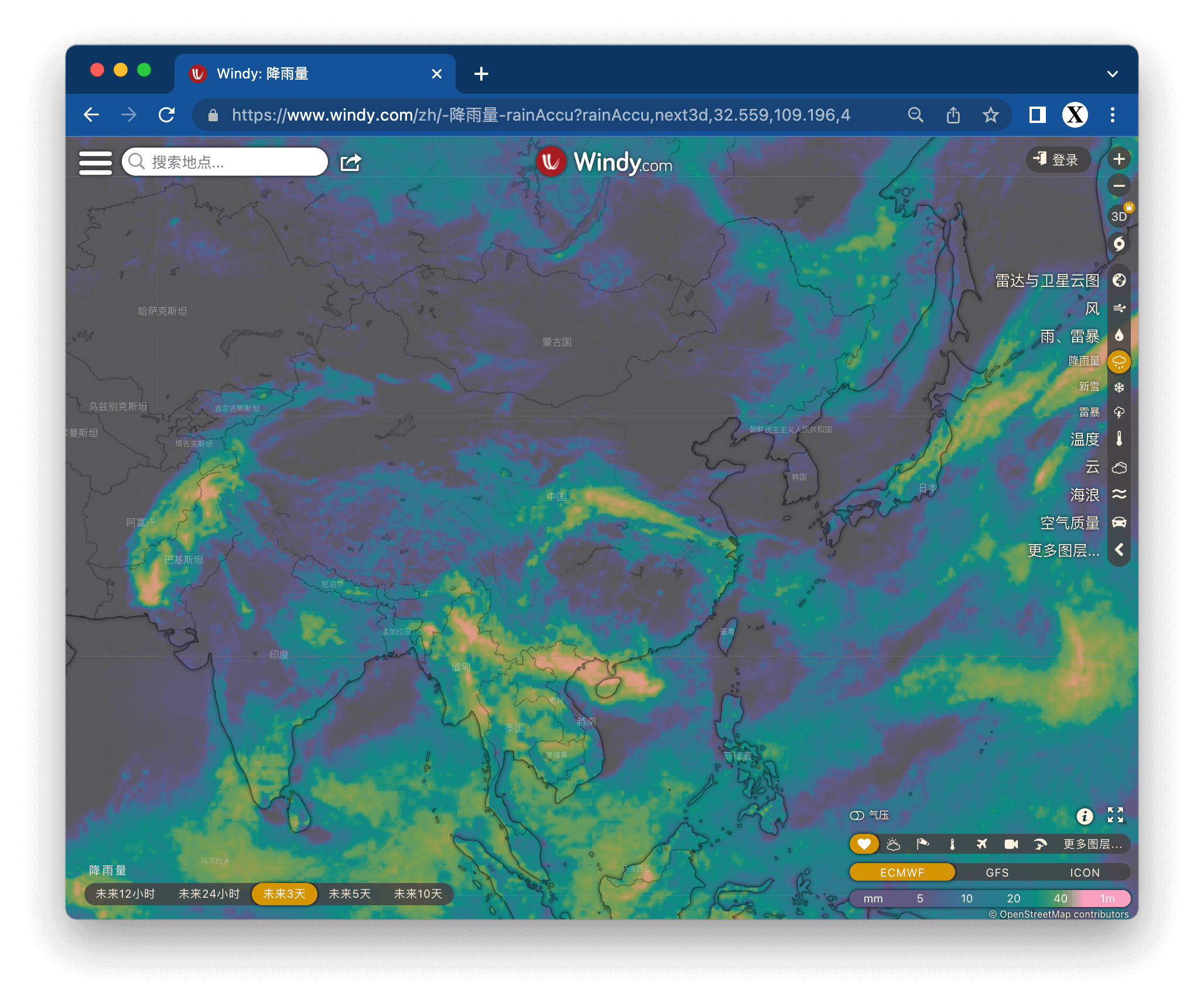Open the hamburger main menu
Viewport: 1204px width, 1006px height.
coord(95,162)
